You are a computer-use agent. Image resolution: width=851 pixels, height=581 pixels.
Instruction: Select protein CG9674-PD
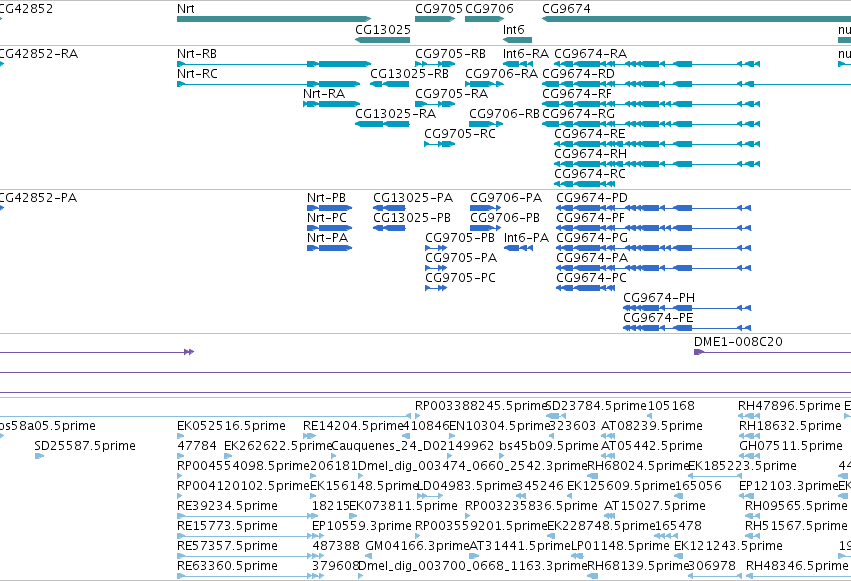[x=592, y=198]
